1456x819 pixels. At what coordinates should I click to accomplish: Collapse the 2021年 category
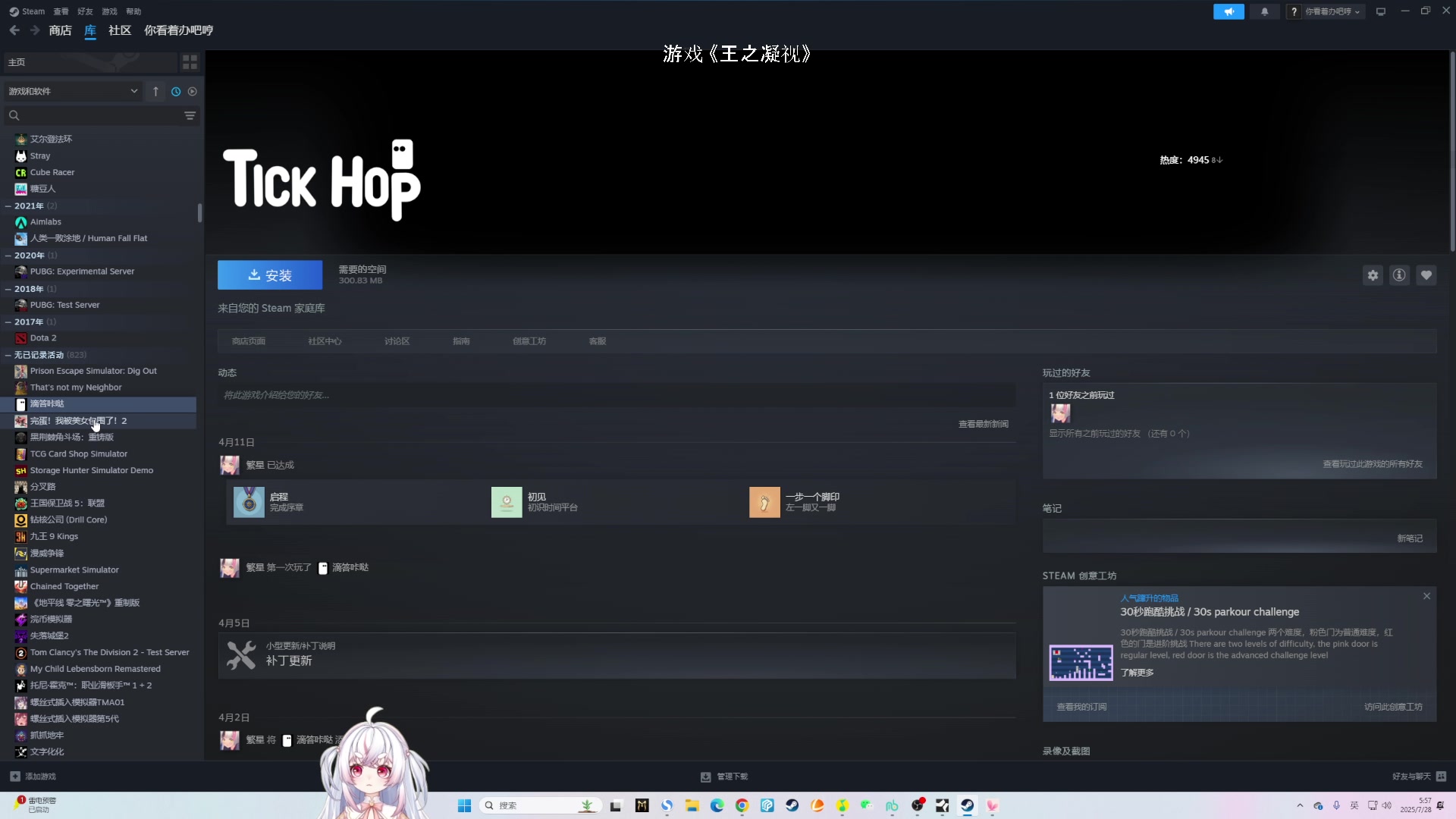pos(8,206)
